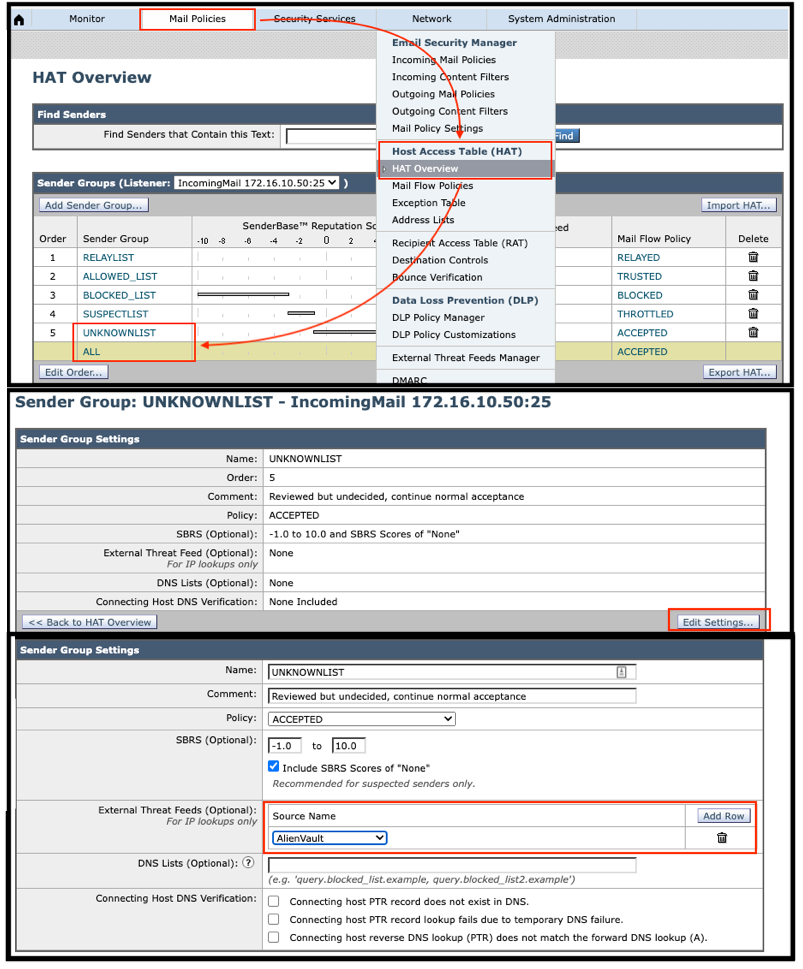Click the Add Row button
The width and height of the screenshot is (803, 969).
(724, 816)
